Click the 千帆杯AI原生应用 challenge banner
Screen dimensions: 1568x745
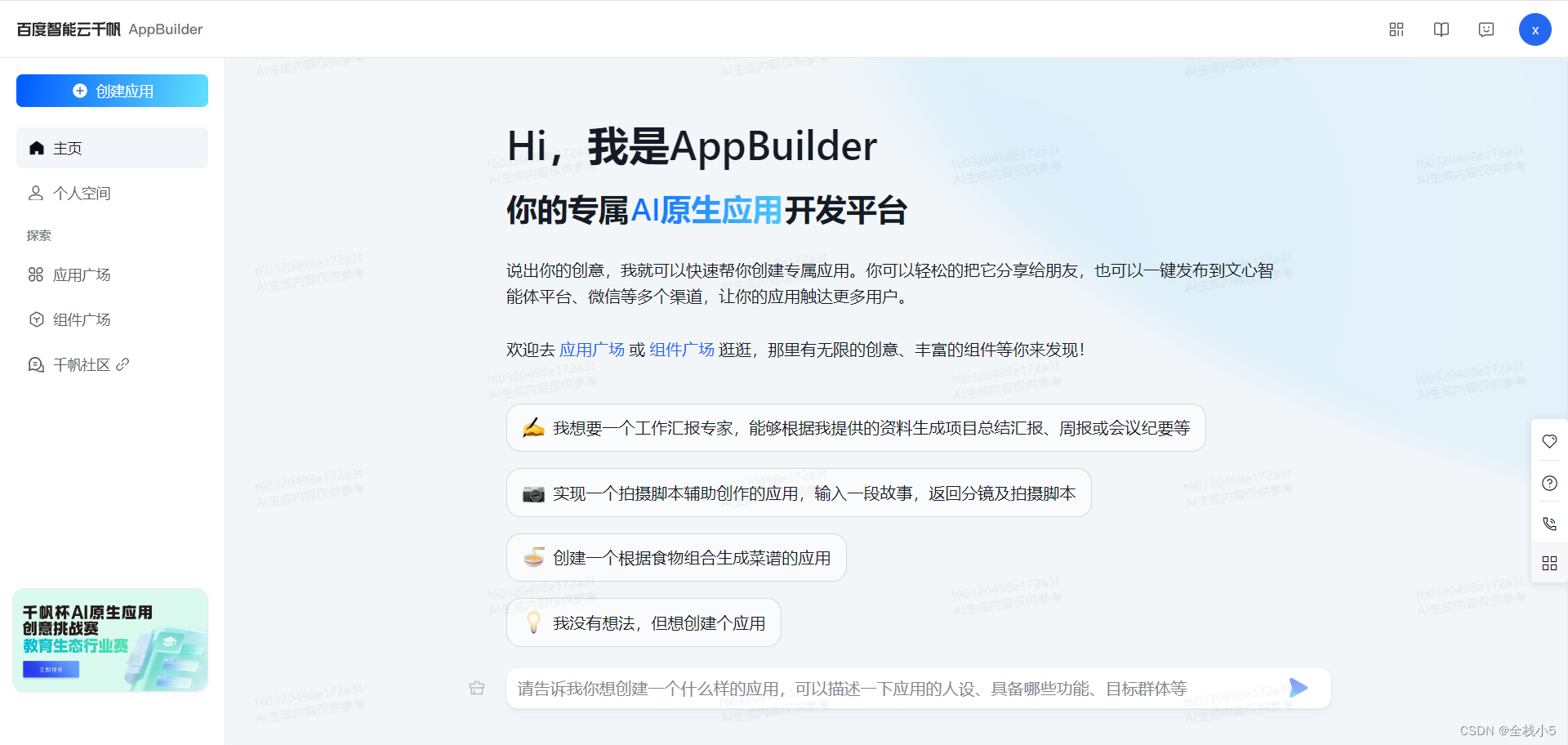tap(110, 640)
